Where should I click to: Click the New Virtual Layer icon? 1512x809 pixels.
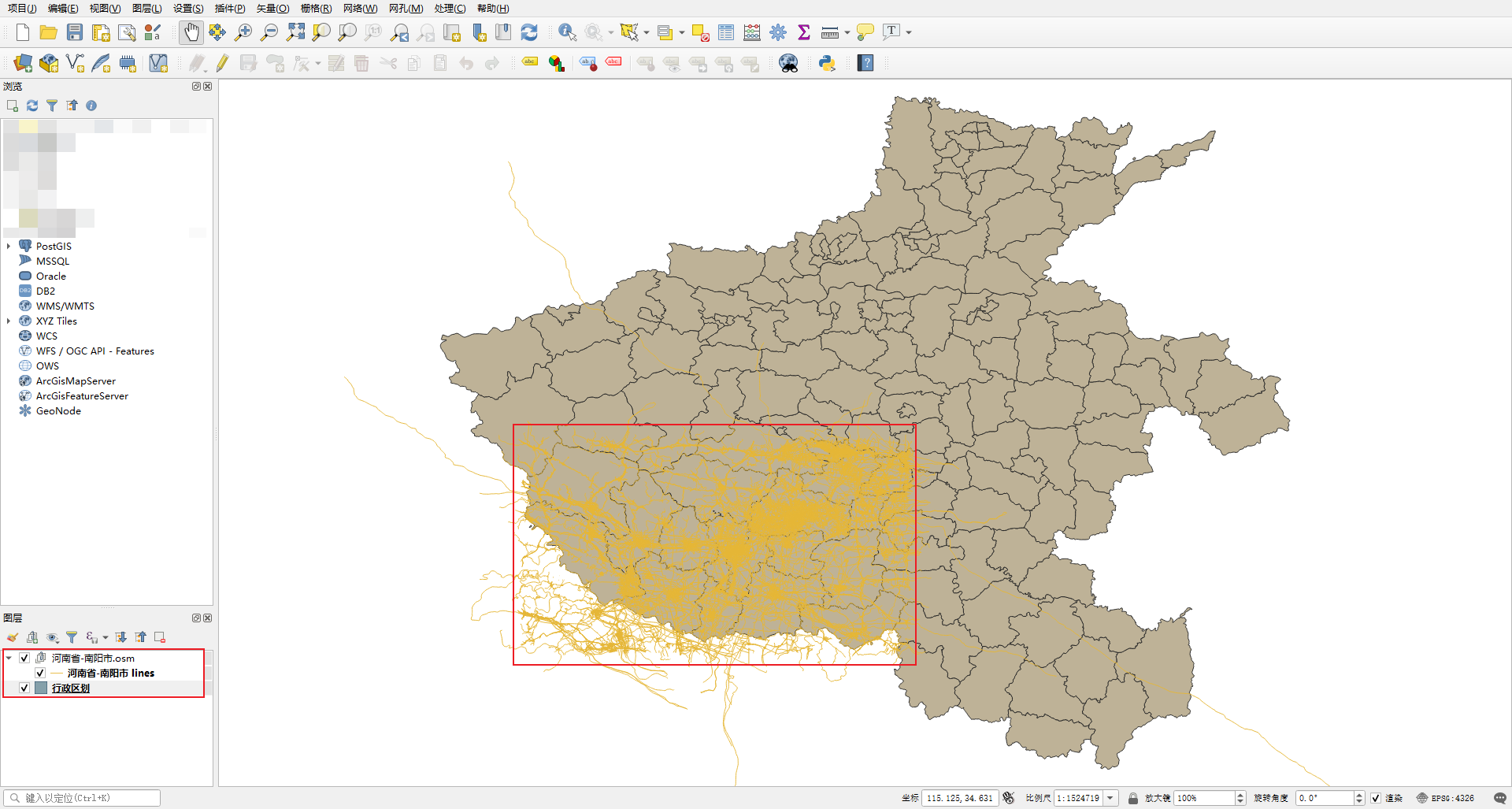tap(158, 63)
